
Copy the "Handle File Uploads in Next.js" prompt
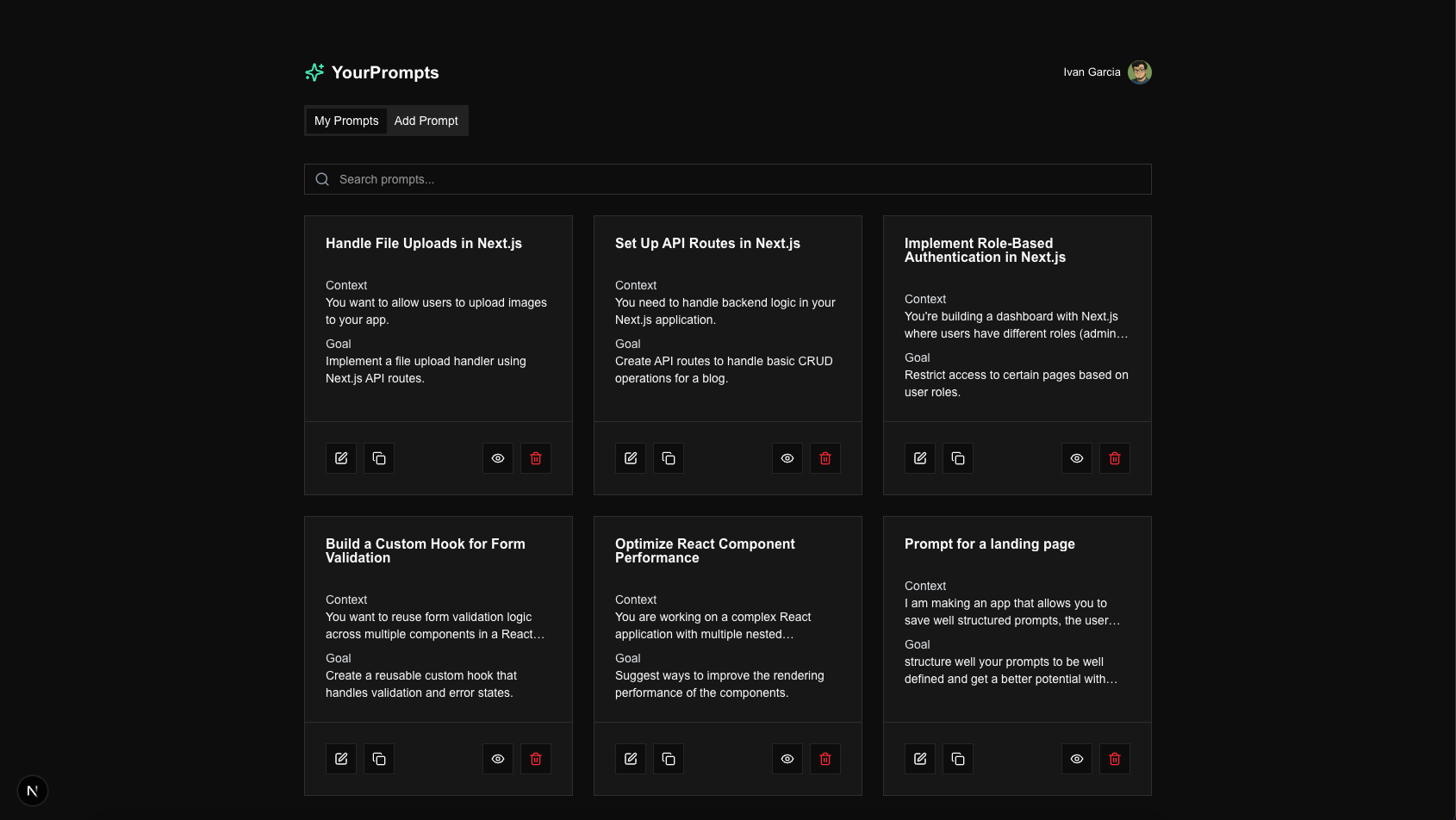click(x=378, y=457)
